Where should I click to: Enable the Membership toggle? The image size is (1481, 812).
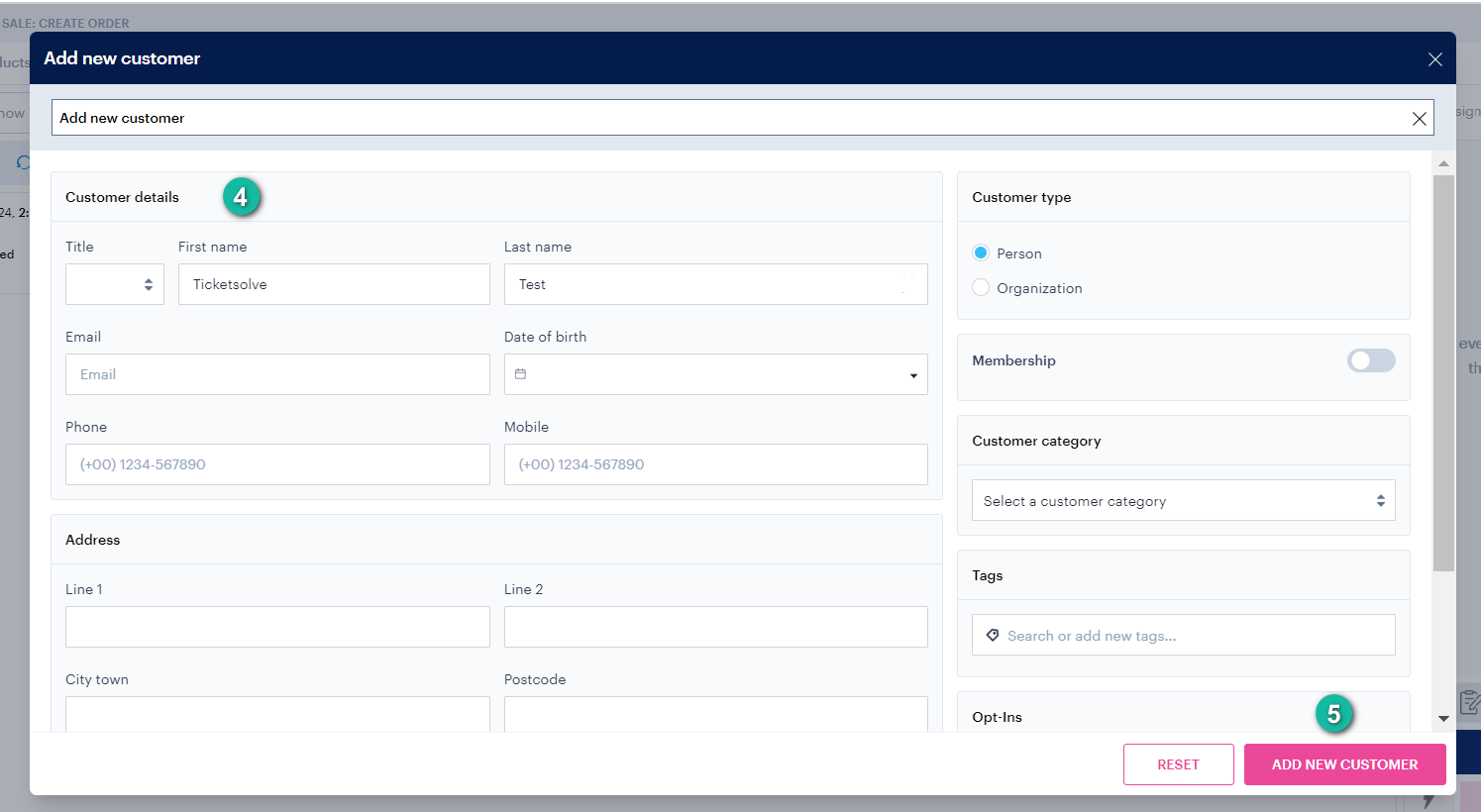pyautogui.click(x=1371, y=360)
